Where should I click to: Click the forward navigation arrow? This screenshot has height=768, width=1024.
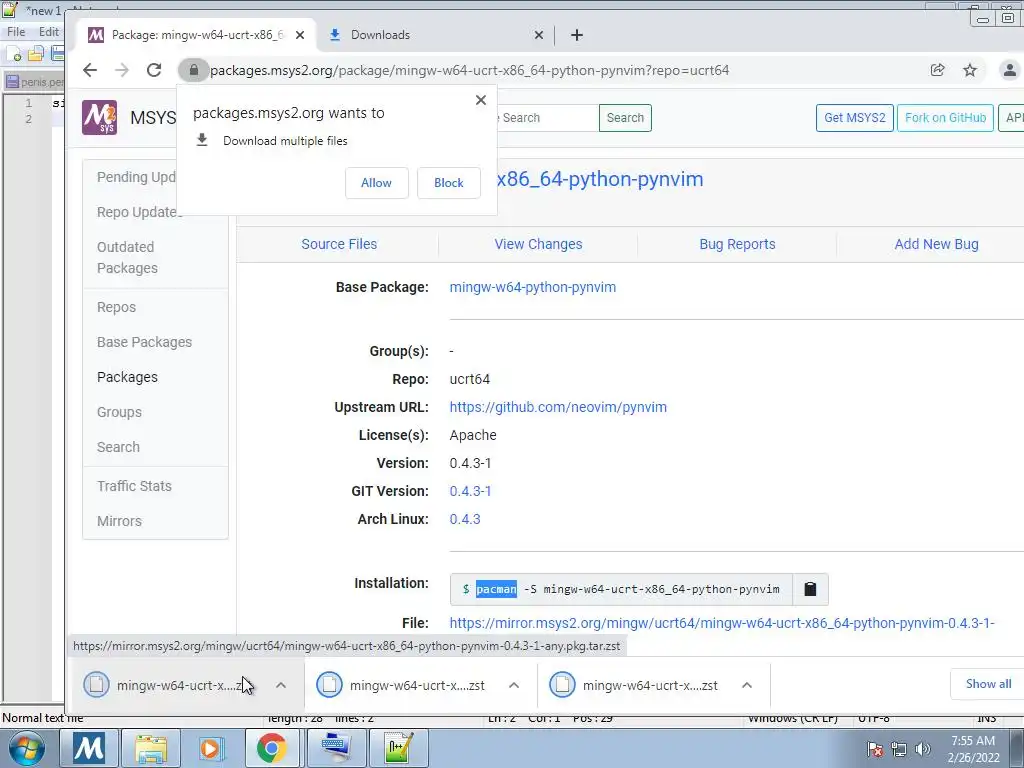pos(122,70)
